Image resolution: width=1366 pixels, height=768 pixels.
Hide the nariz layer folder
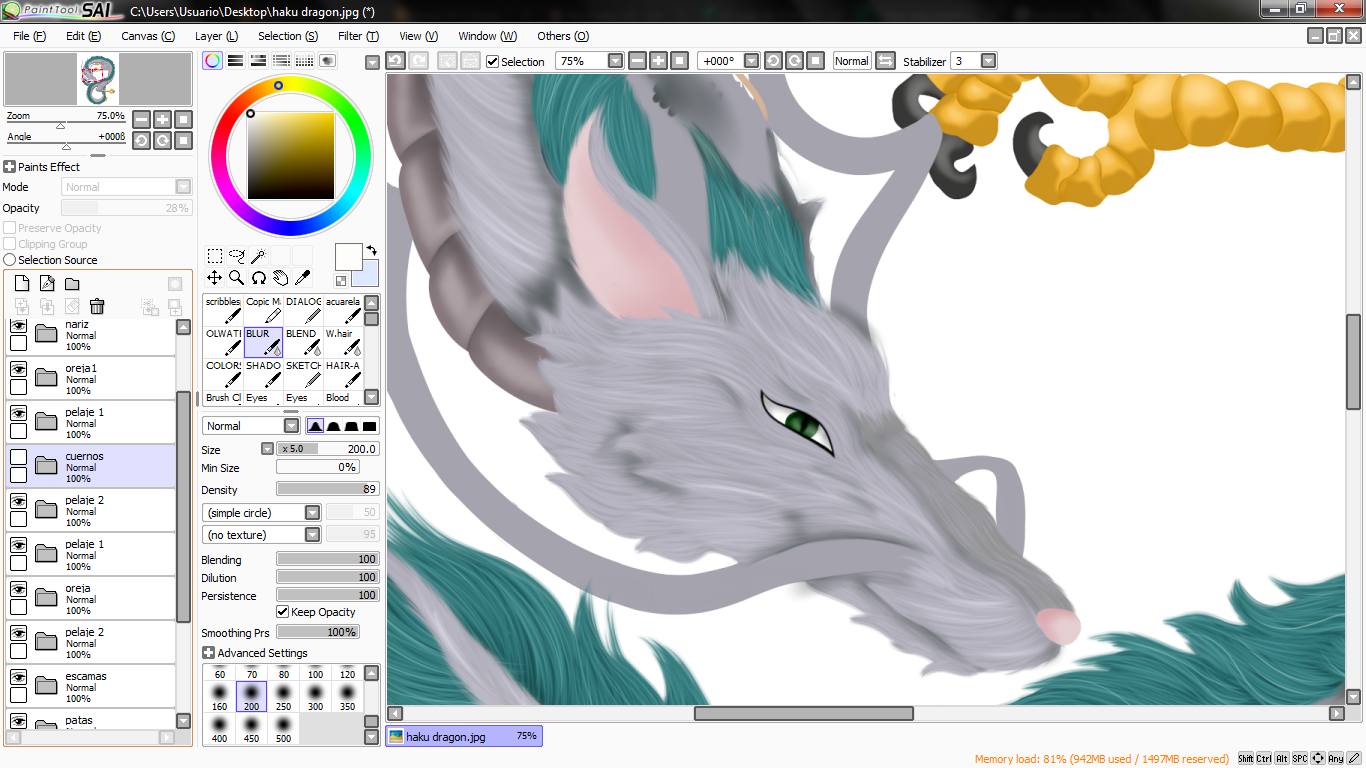(x=18, y=325)
